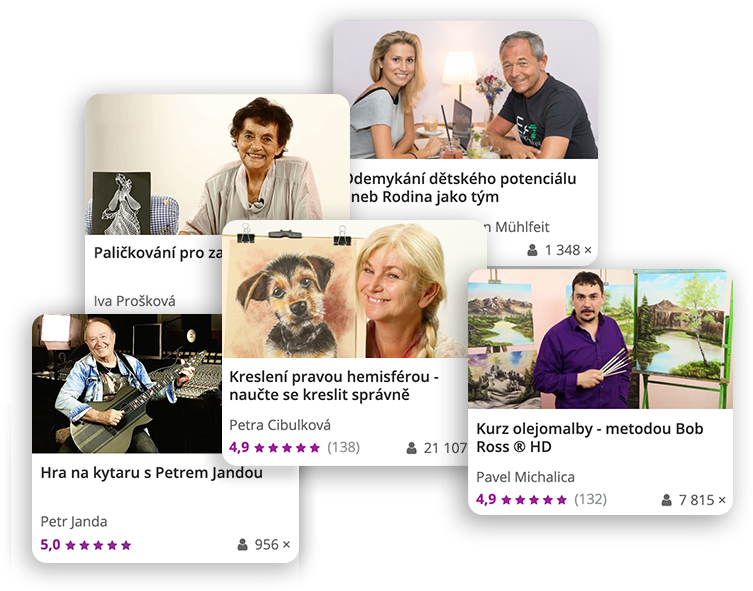Screen dimensions: 753x591
Task: Click the person icon next to 7 815 ×
Action: click(667, 500)
